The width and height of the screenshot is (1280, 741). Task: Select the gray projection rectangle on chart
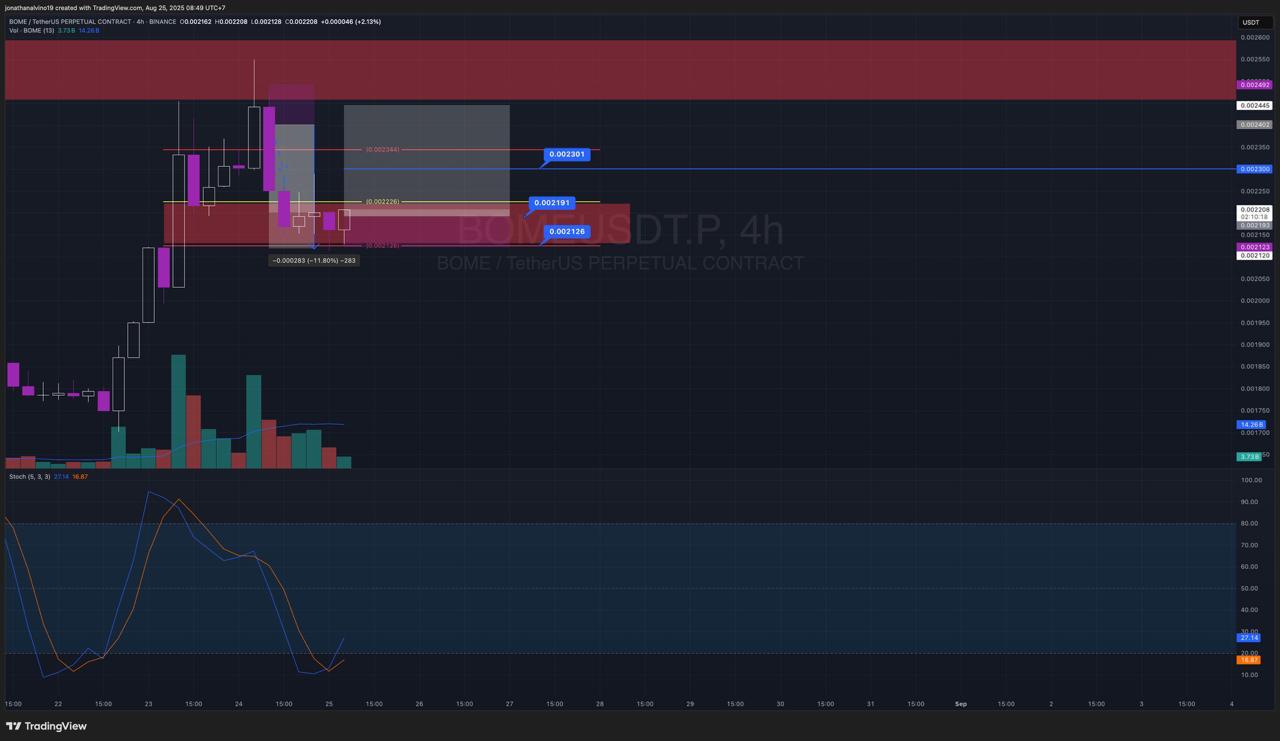(x=427, y=150)
